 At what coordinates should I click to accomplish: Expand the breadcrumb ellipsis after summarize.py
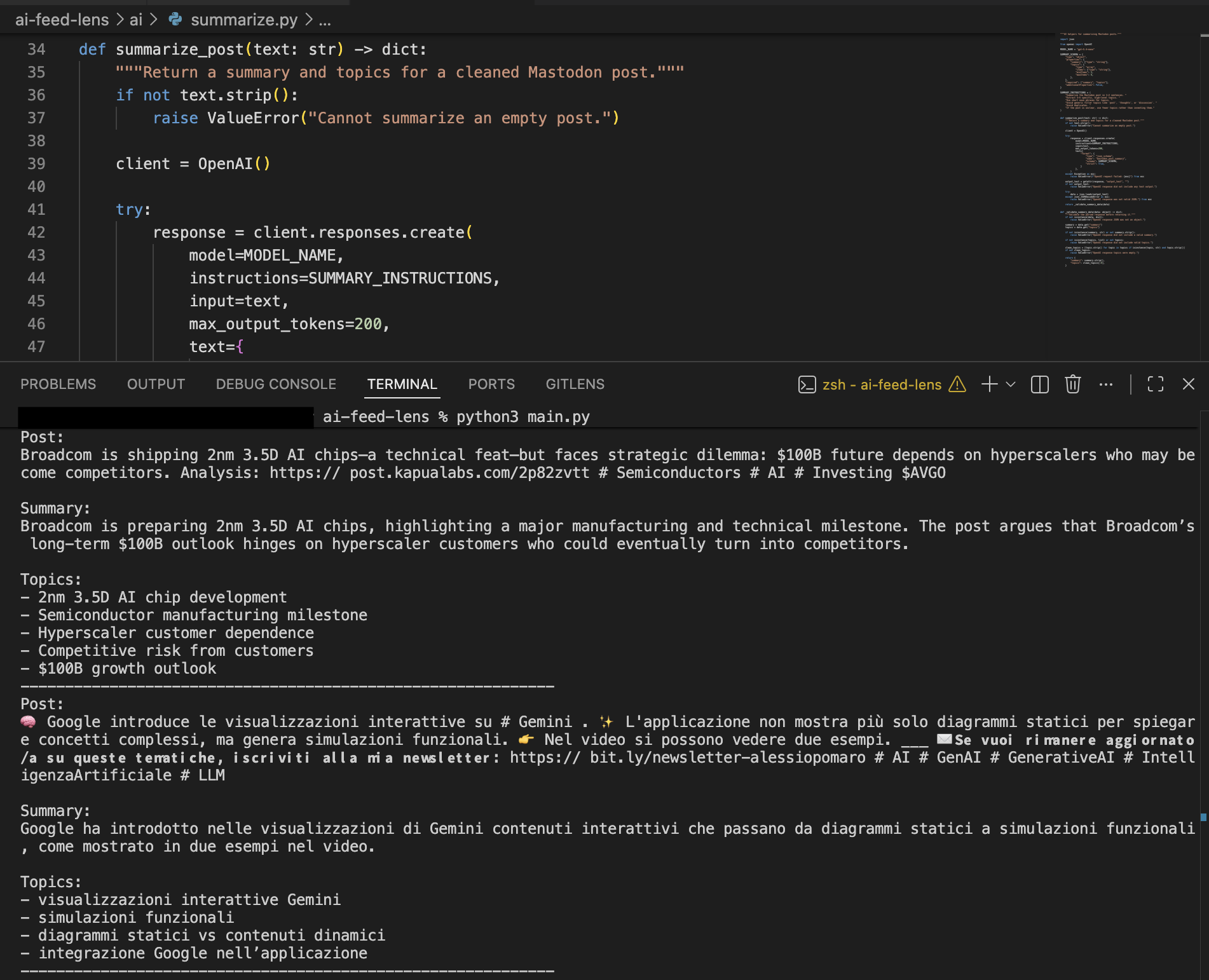coord(324,20)
